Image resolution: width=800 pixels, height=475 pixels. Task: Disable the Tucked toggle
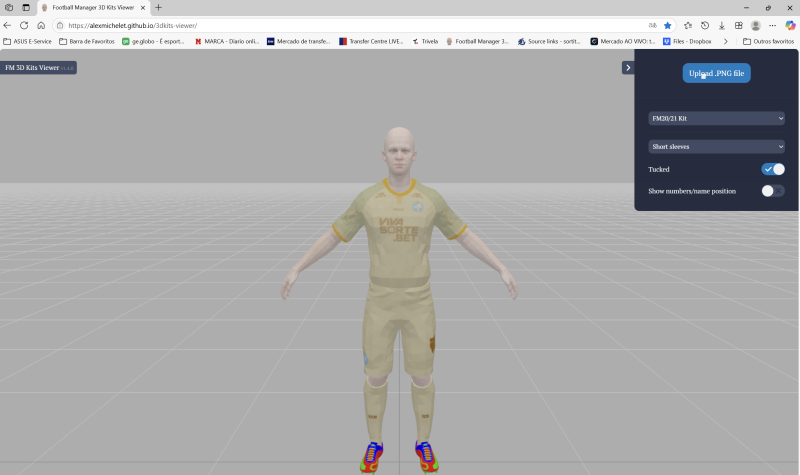[773, 169]
